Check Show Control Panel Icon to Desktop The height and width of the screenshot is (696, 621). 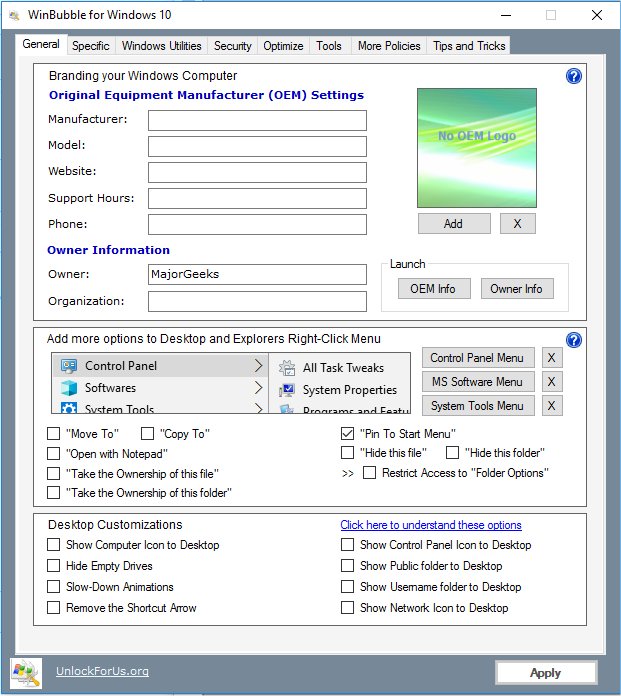coord(348,544)
